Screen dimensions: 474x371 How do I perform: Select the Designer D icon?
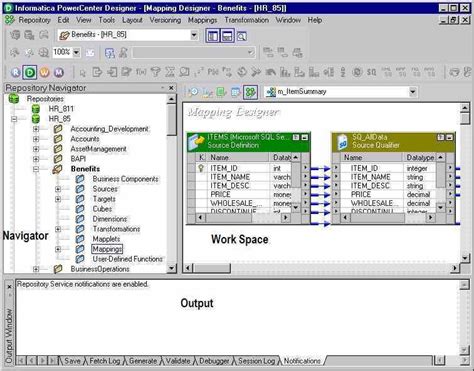30,72
